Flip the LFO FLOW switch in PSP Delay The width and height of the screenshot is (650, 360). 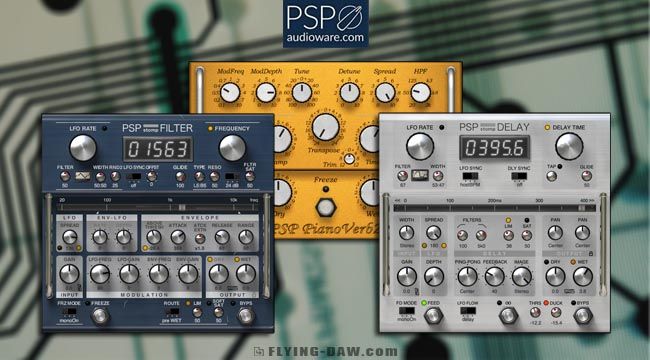click(468, 310)
